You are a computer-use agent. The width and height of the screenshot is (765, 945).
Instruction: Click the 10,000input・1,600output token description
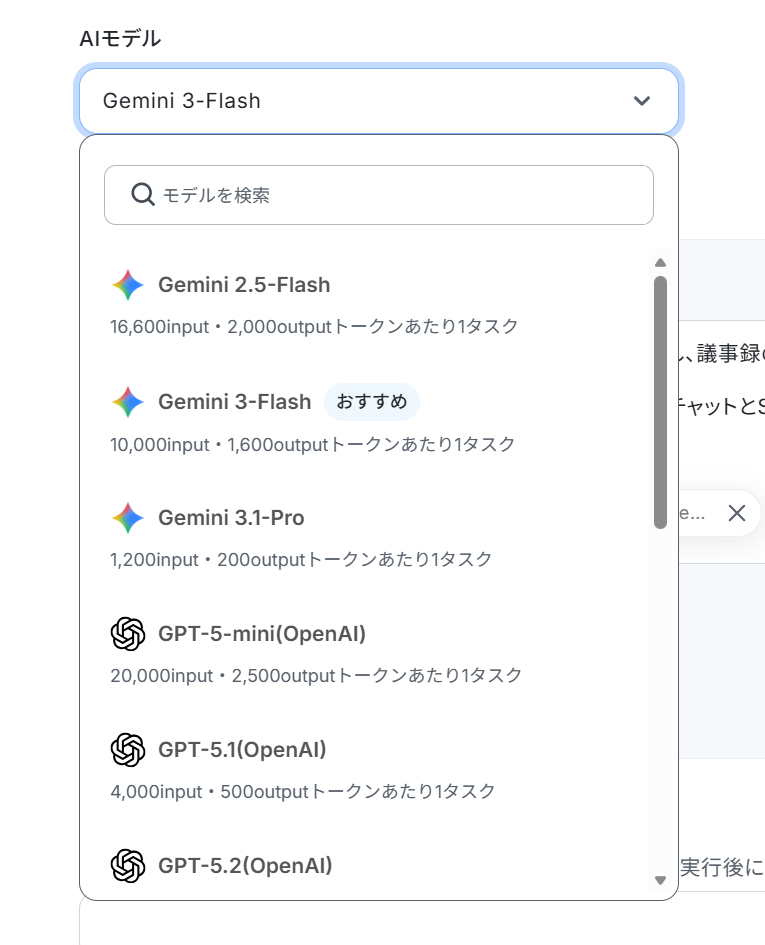312,445
